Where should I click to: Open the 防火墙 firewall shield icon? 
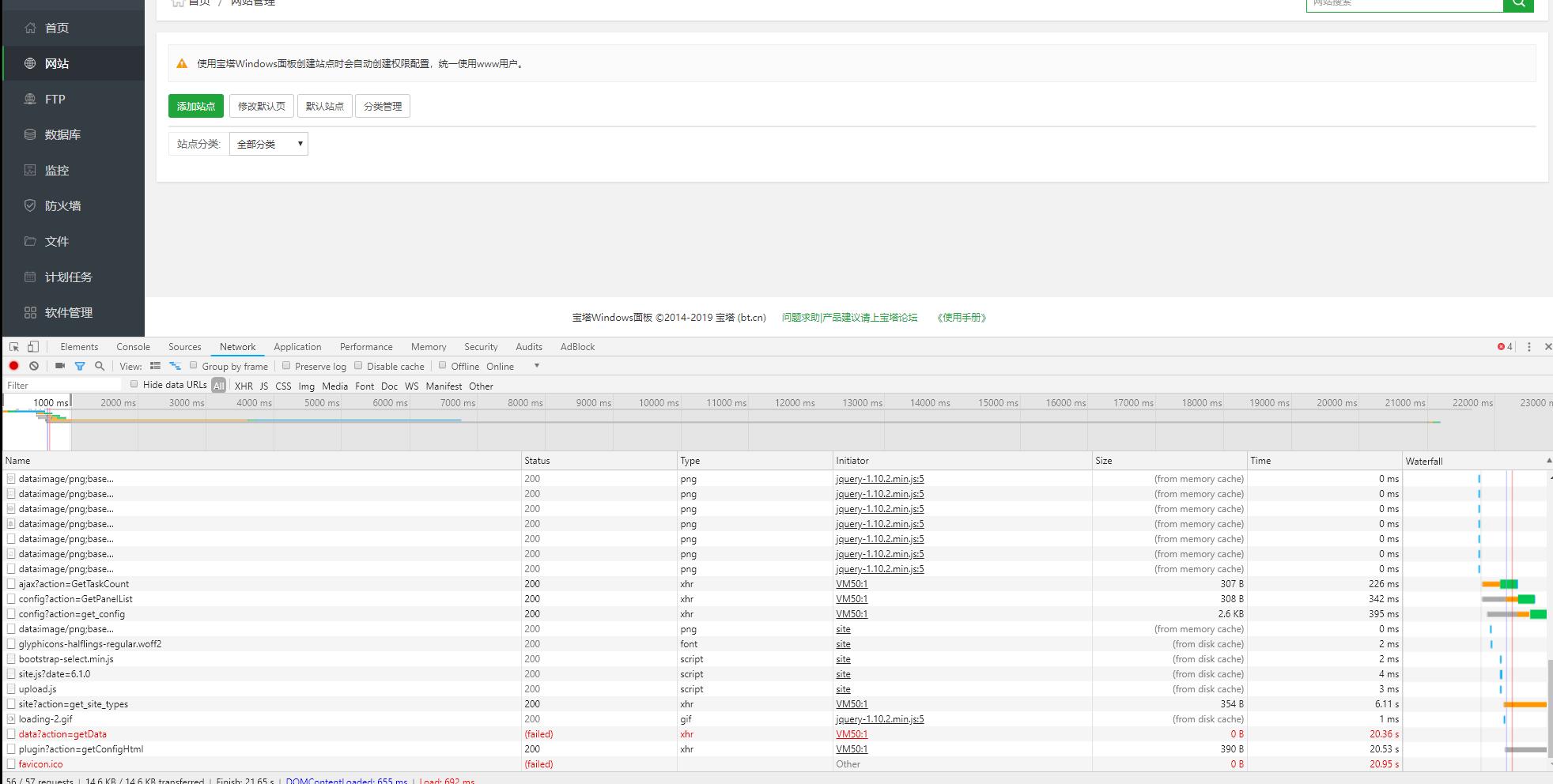click(x=30, y=205)
